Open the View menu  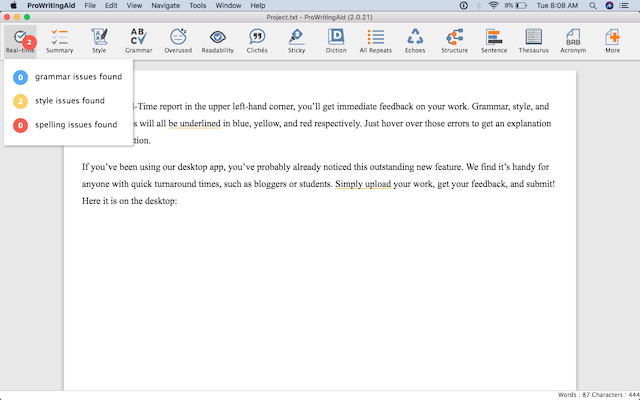click(x=134, y=5)
